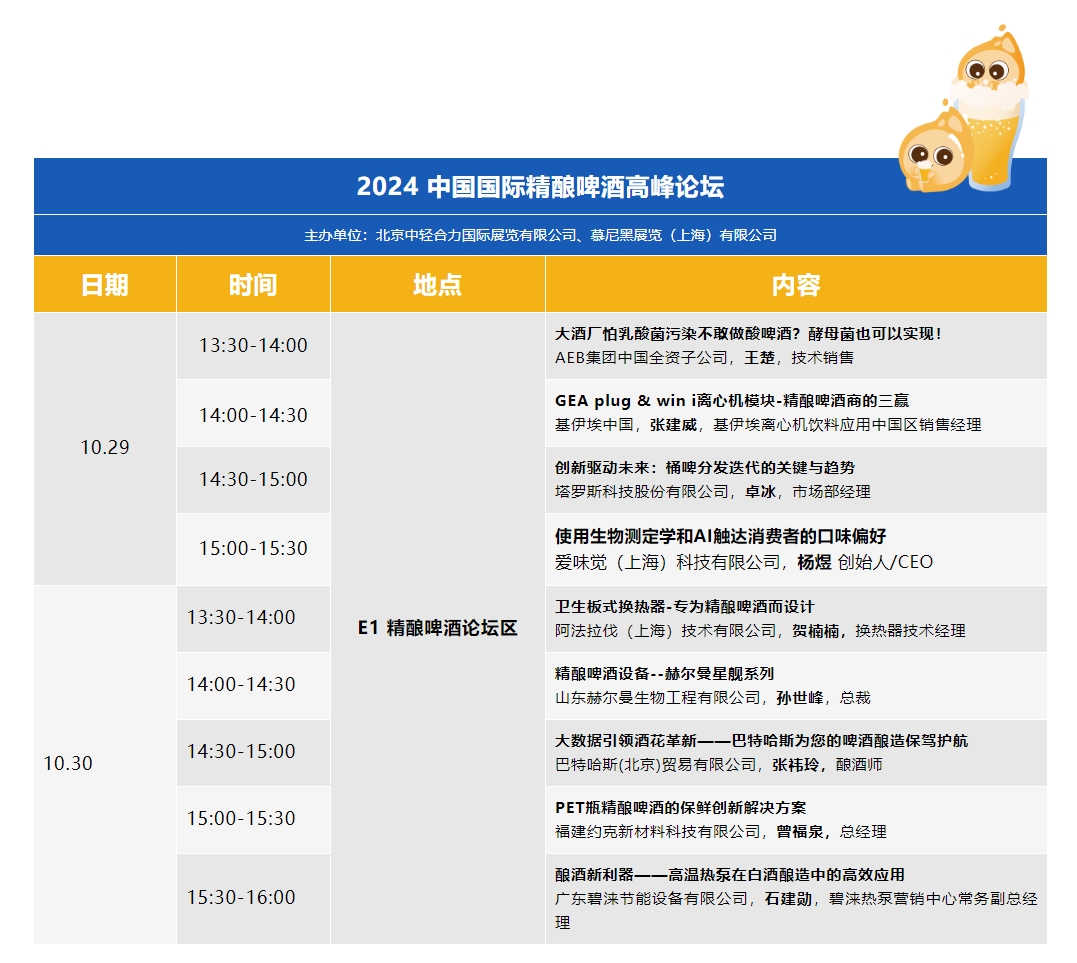Image resolution: width=1077 pixels, height=963 pixels.
Task: Open the 使用生物测定学和AI session title
Action: [721, 536]
